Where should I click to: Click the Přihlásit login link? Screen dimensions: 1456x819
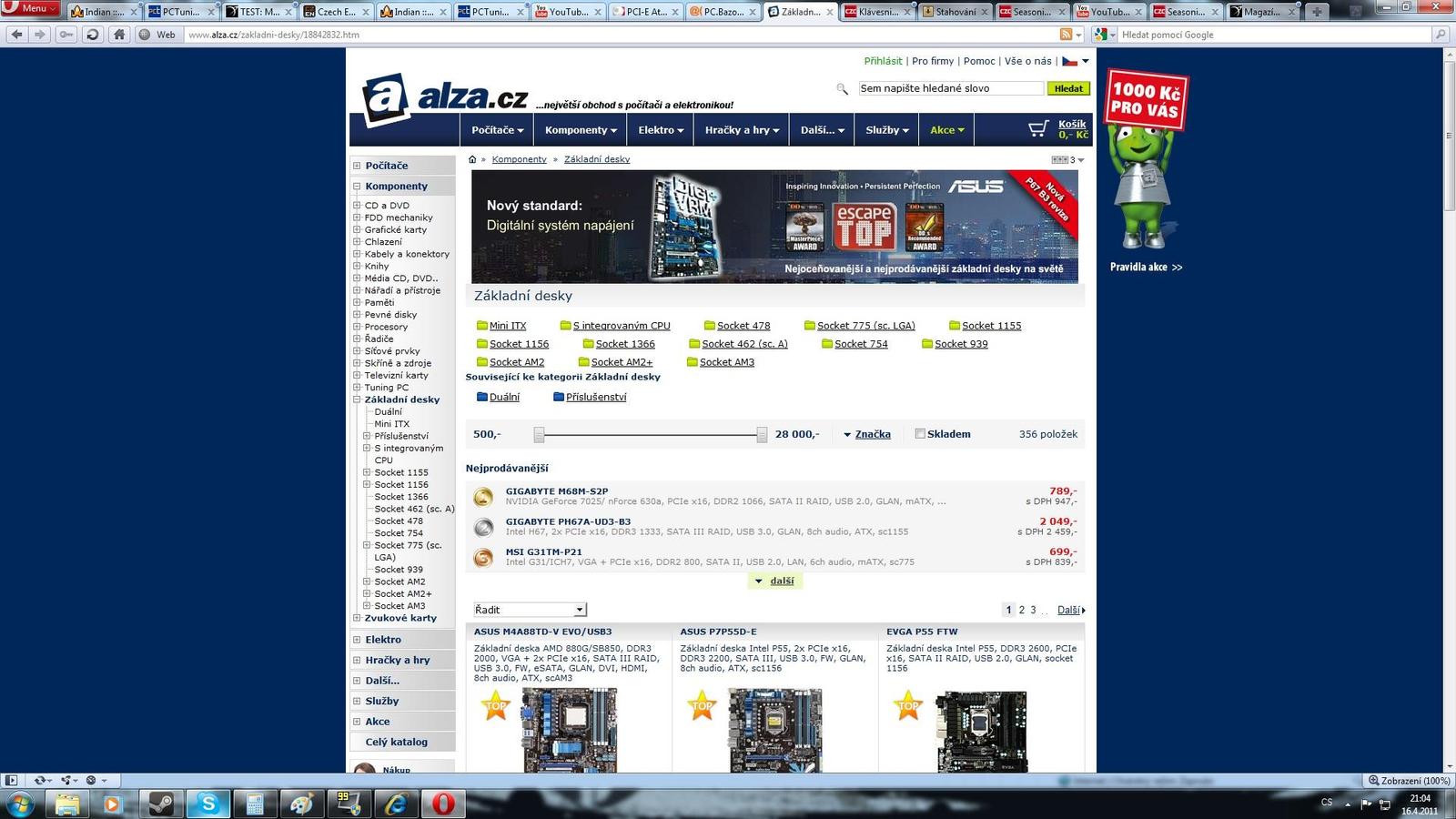883,61
